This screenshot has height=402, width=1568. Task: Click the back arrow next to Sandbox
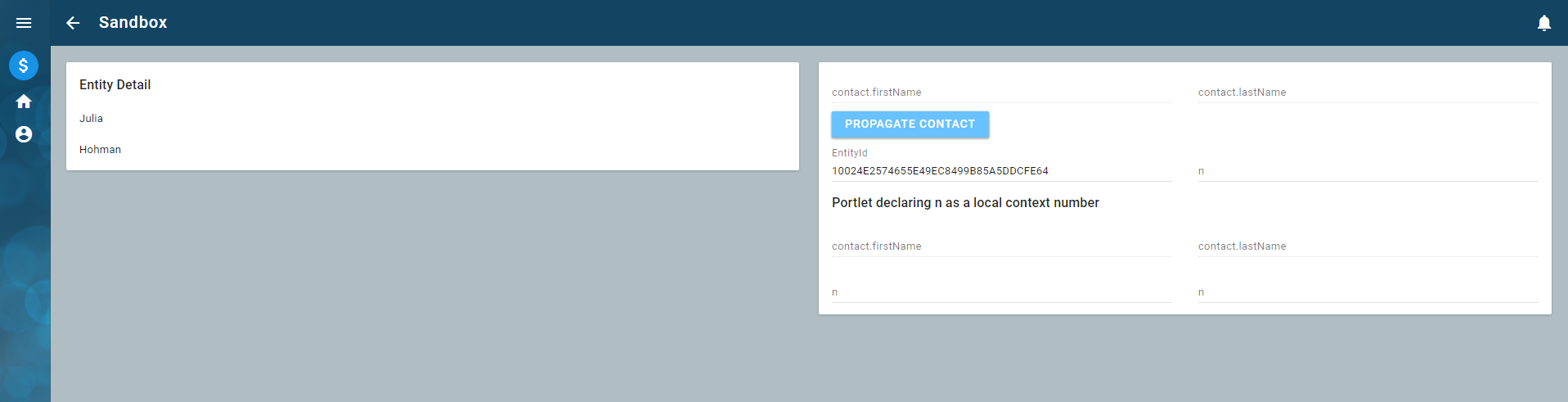pos(73,23)
